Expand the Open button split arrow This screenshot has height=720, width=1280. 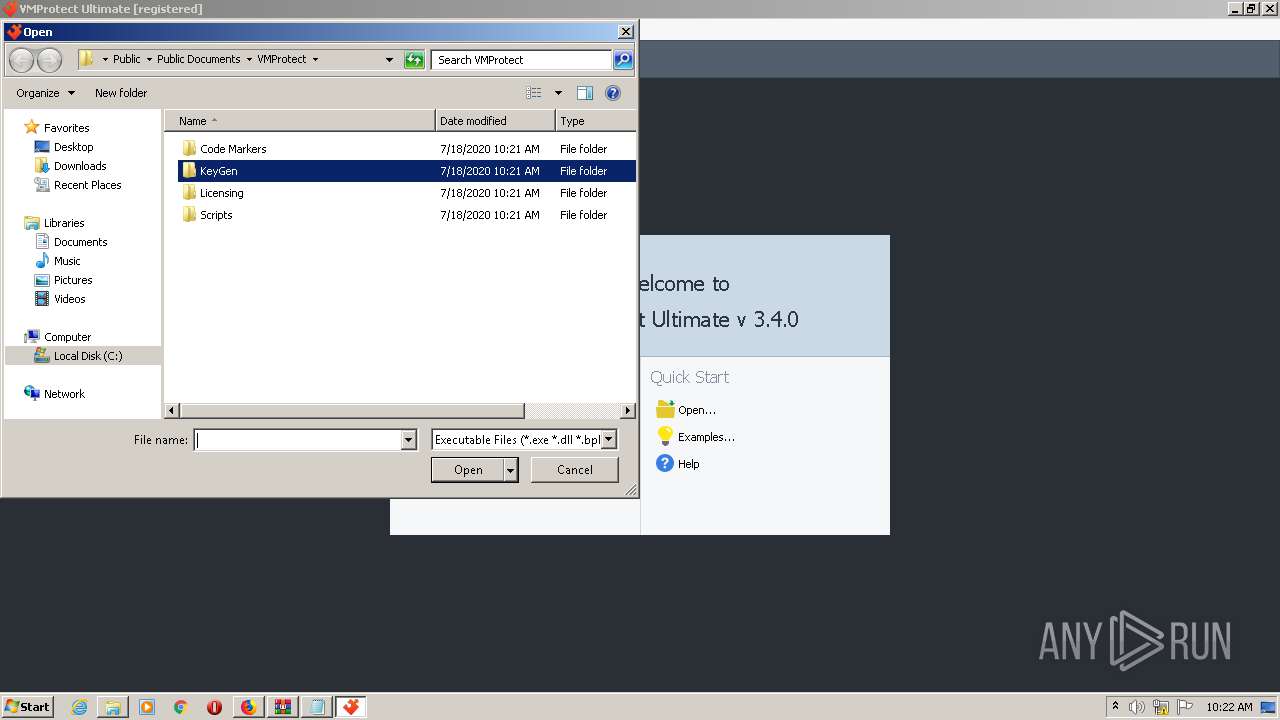tap(511, 470)
